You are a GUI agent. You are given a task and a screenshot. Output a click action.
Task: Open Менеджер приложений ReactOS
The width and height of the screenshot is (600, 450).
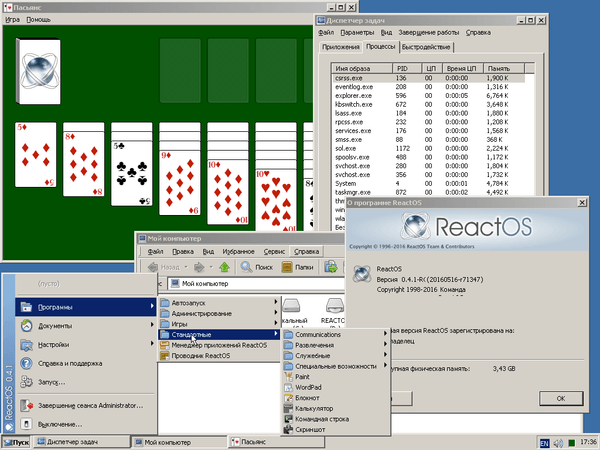pos(219,345)
